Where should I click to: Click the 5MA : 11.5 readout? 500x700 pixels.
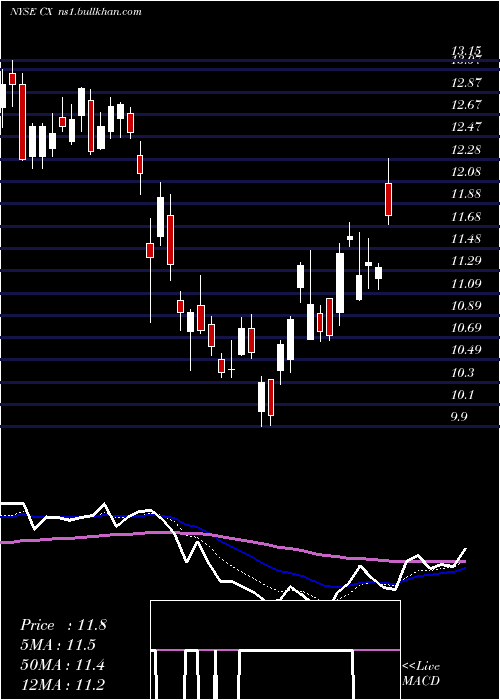[x=58, y=645]
